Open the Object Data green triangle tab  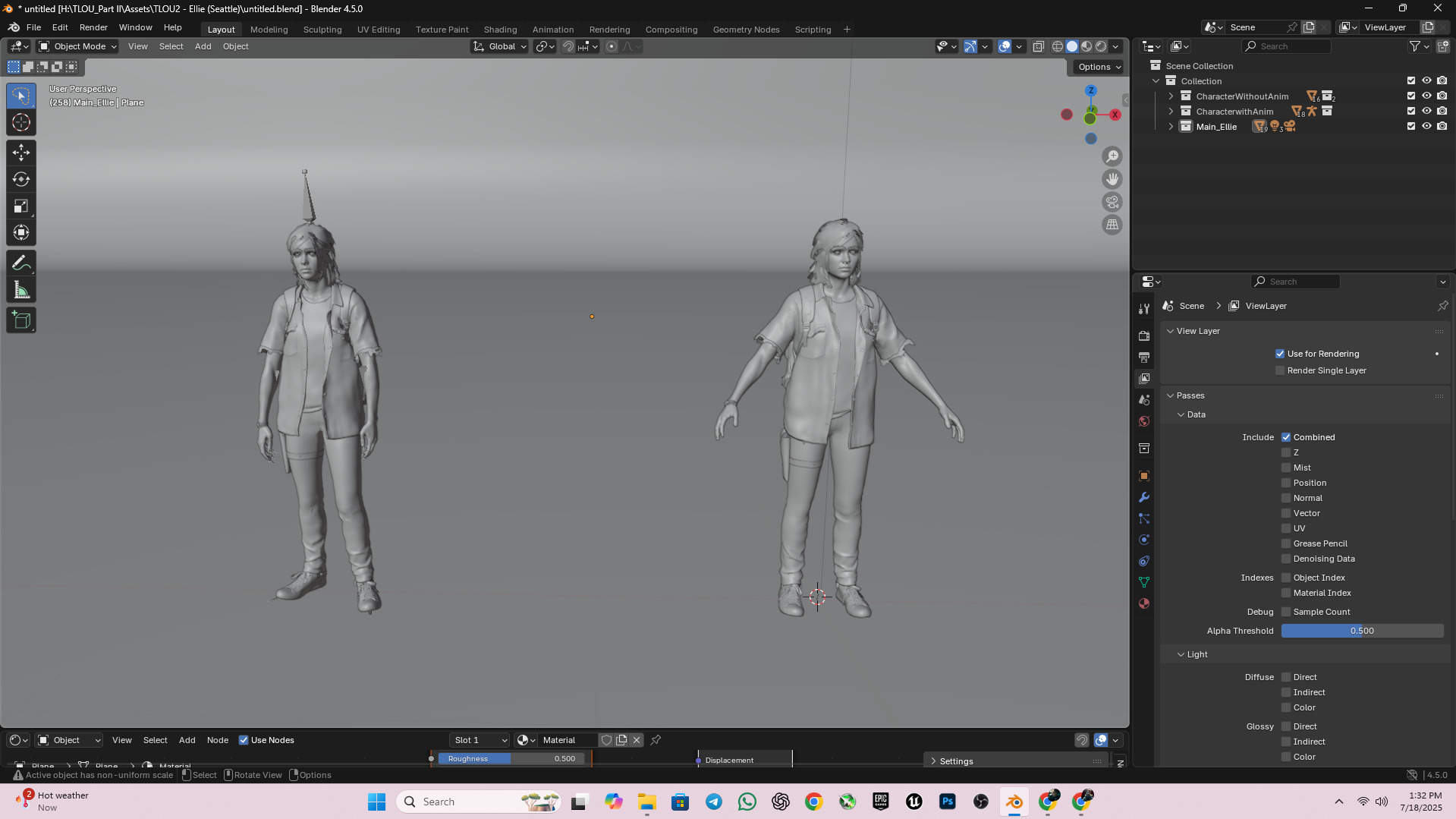(1144, 582)
